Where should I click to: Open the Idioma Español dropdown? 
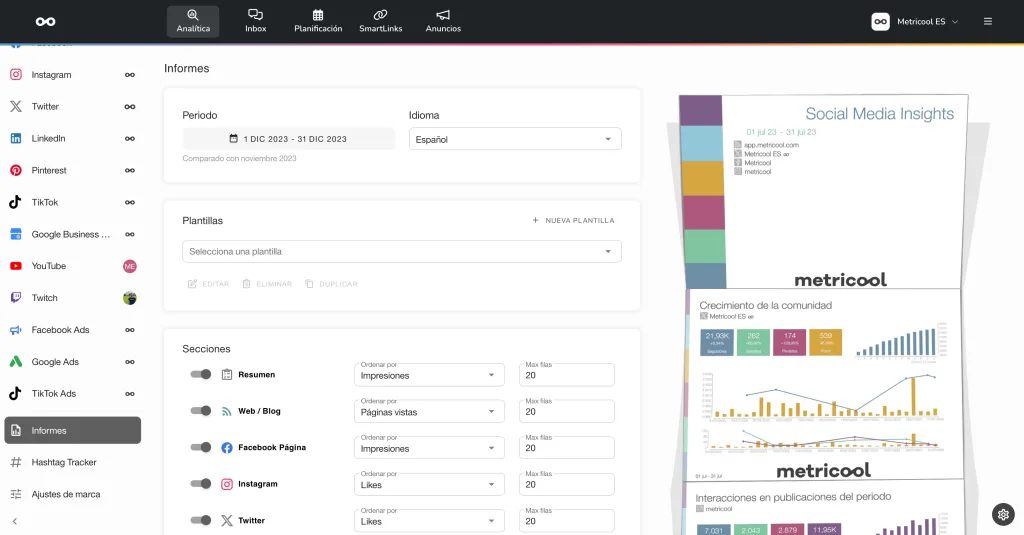(515, 139)
